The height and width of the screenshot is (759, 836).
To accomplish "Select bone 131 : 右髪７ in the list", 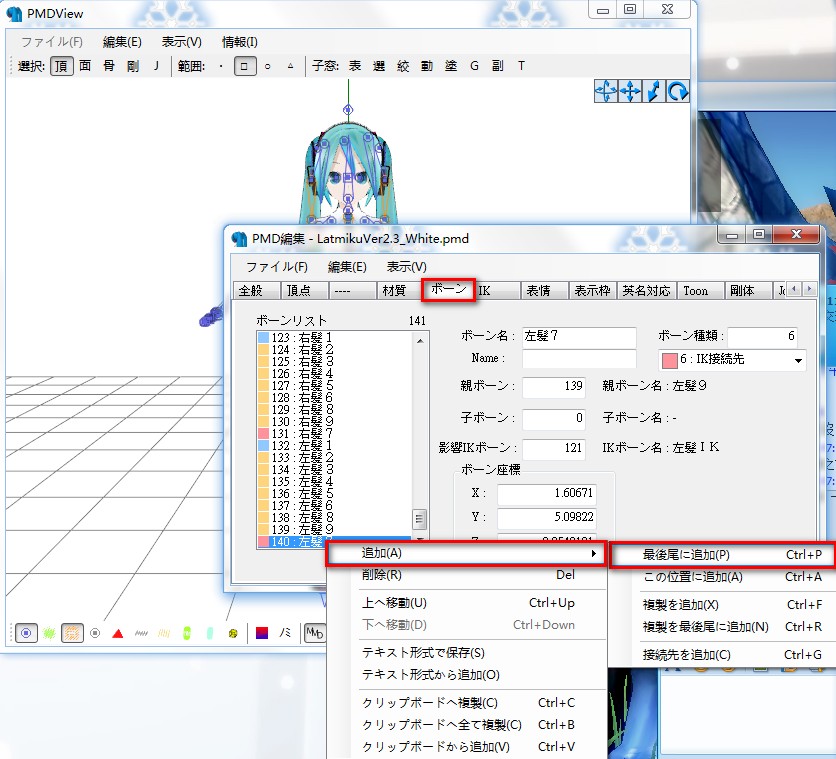I will point(334,433).
